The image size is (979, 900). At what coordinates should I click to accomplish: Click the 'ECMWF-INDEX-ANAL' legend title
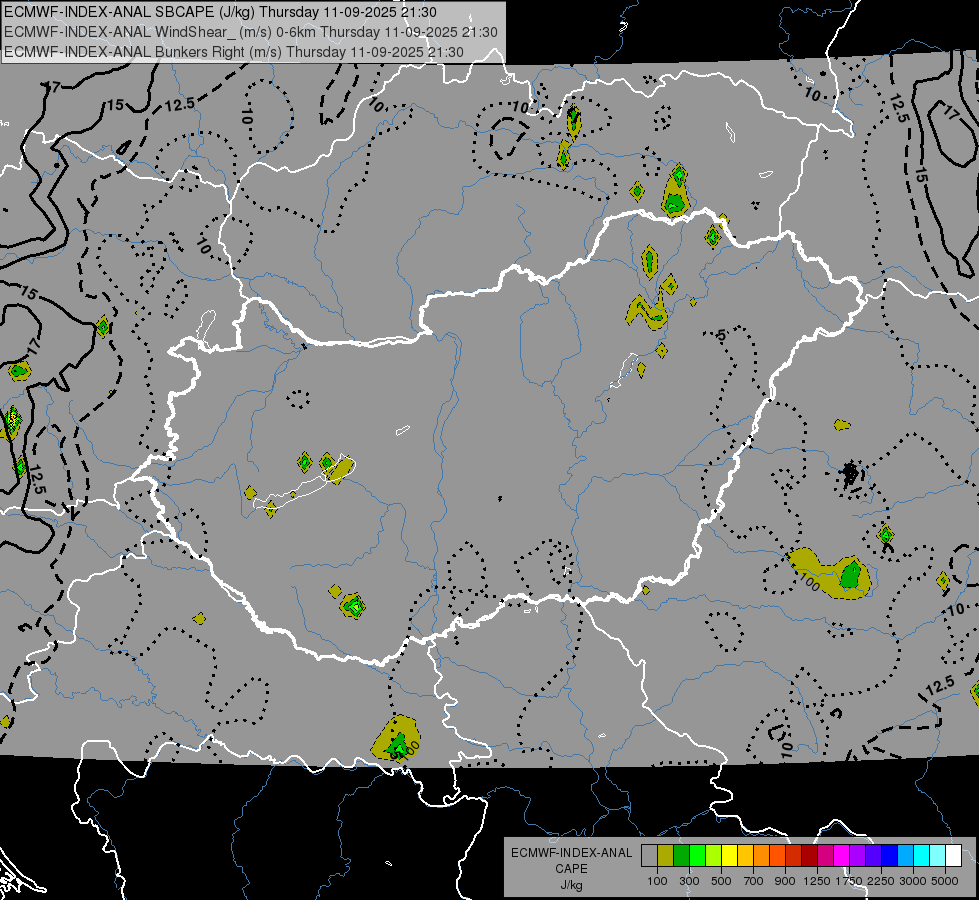pyautogui.click(x=571, y=853)
